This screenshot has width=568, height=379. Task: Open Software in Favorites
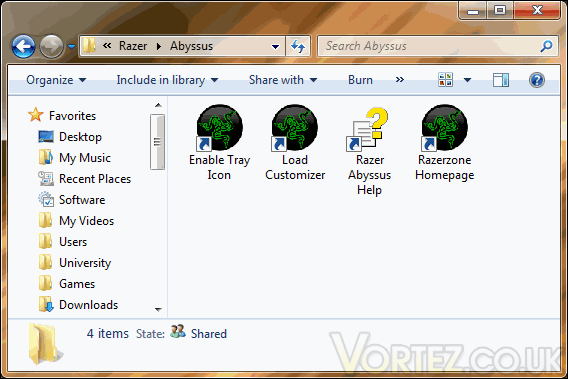pyautogui.click(x=82, y=200)
